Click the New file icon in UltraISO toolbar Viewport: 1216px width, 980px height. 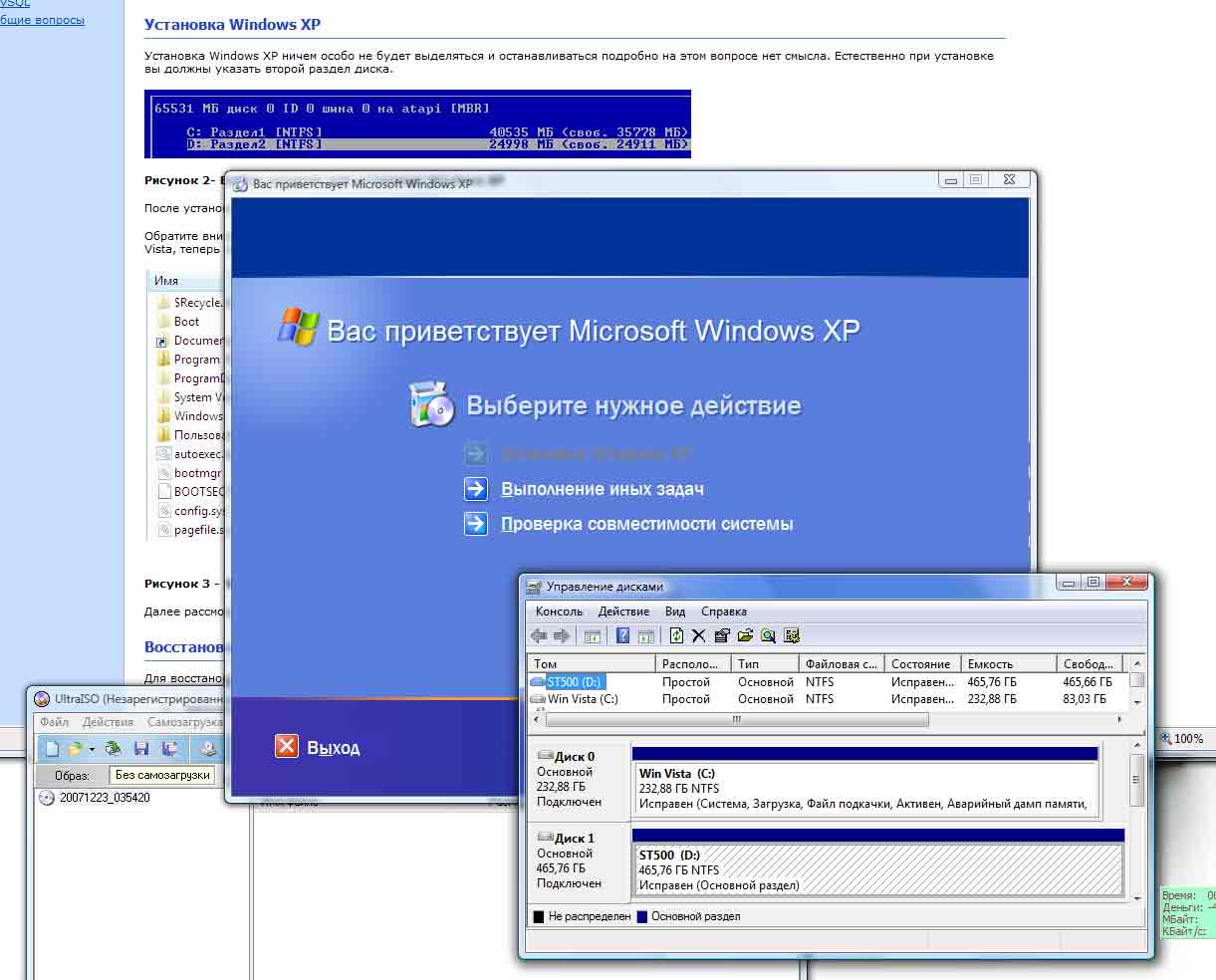click(52, 749)
